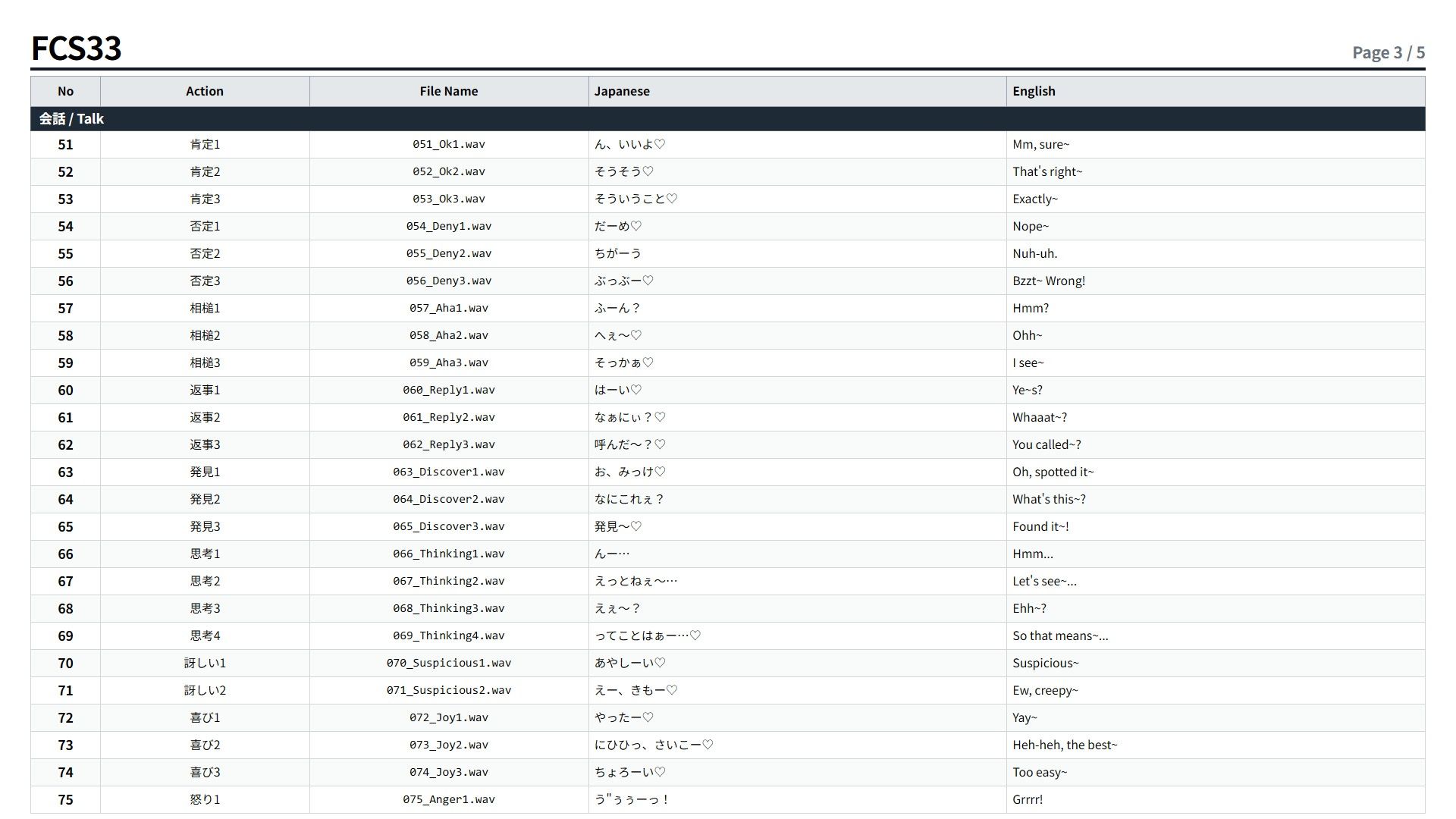Screen dimensions: 1456x819
Task: Click the Action cell 喜び3
Action: [205, 772]
